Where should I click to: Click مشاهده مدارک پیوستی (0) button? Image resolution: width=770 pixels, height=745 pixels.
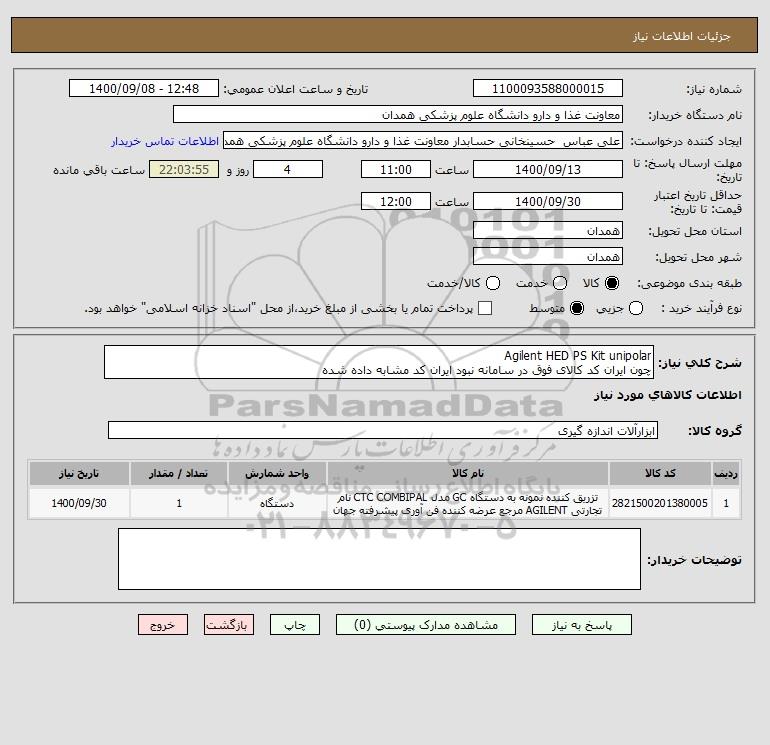pyautogui.click(x=426, y=625)
